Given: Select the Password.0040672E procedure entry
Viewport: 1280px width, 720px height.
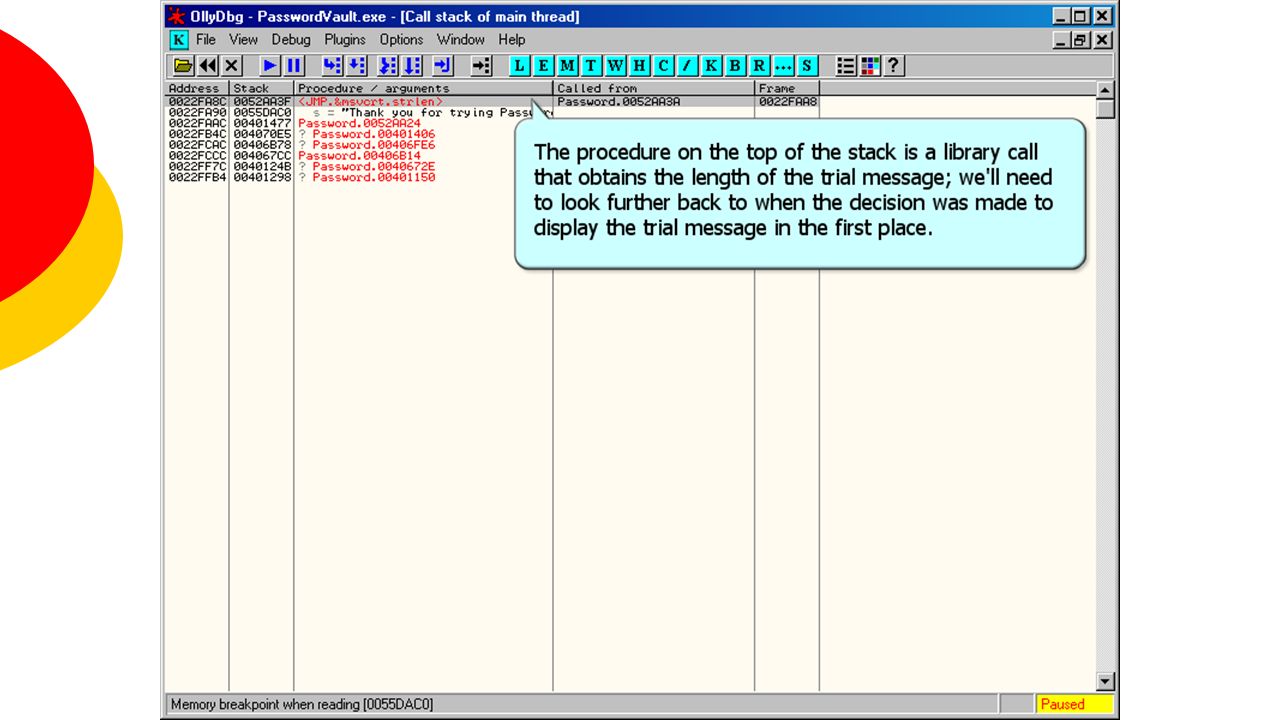Looking at the screenshot, I should [374, 167].
